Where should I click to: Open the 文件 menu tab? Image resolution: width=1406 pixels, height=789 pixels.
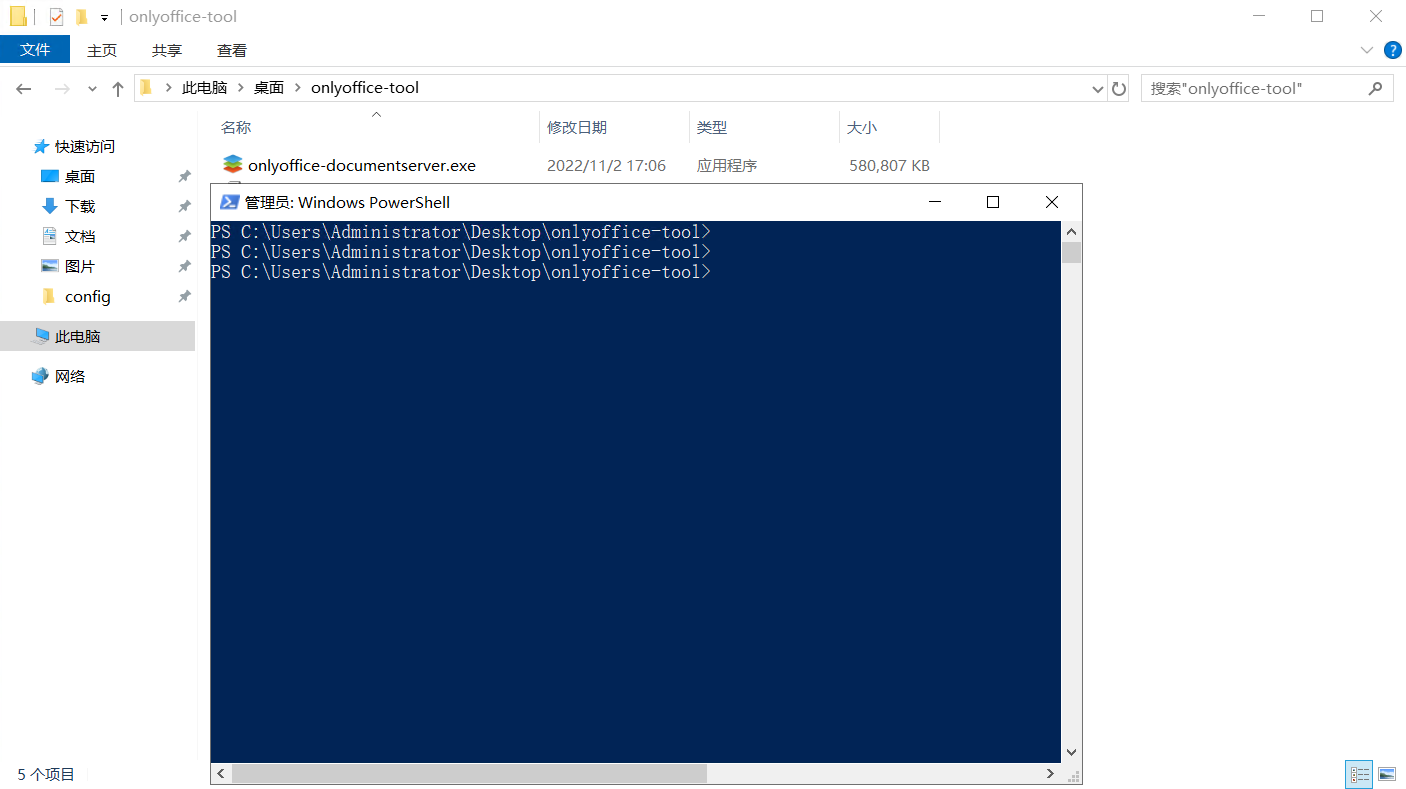click(35, 49)
